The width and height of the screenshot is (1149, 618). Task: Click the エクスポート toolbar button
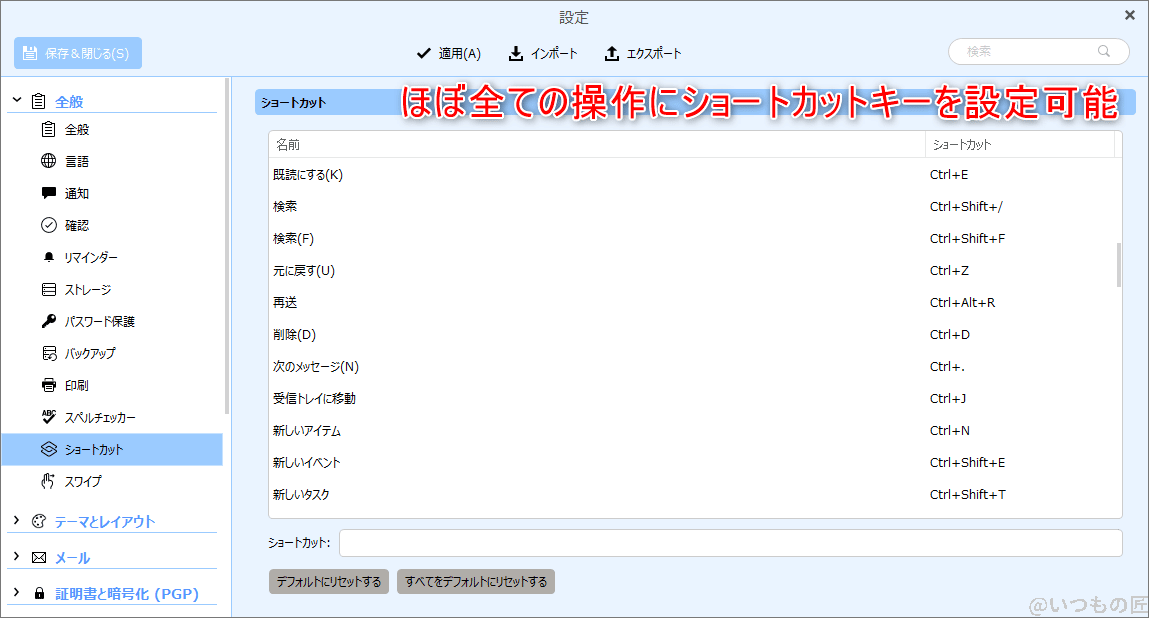[644, 53]
